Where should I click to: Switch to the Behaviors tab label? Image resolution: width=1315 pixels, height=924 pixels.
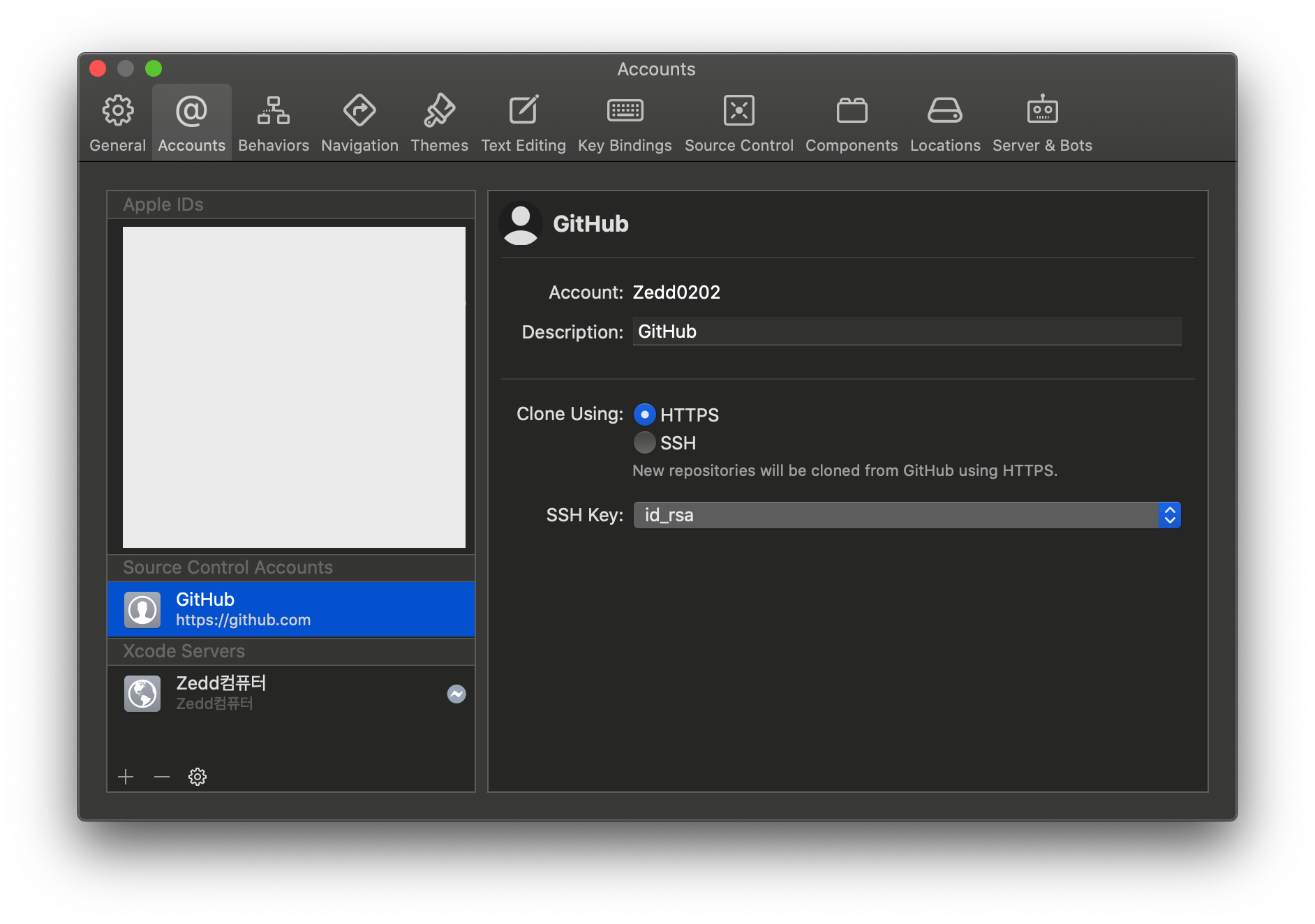click(274, 145)
